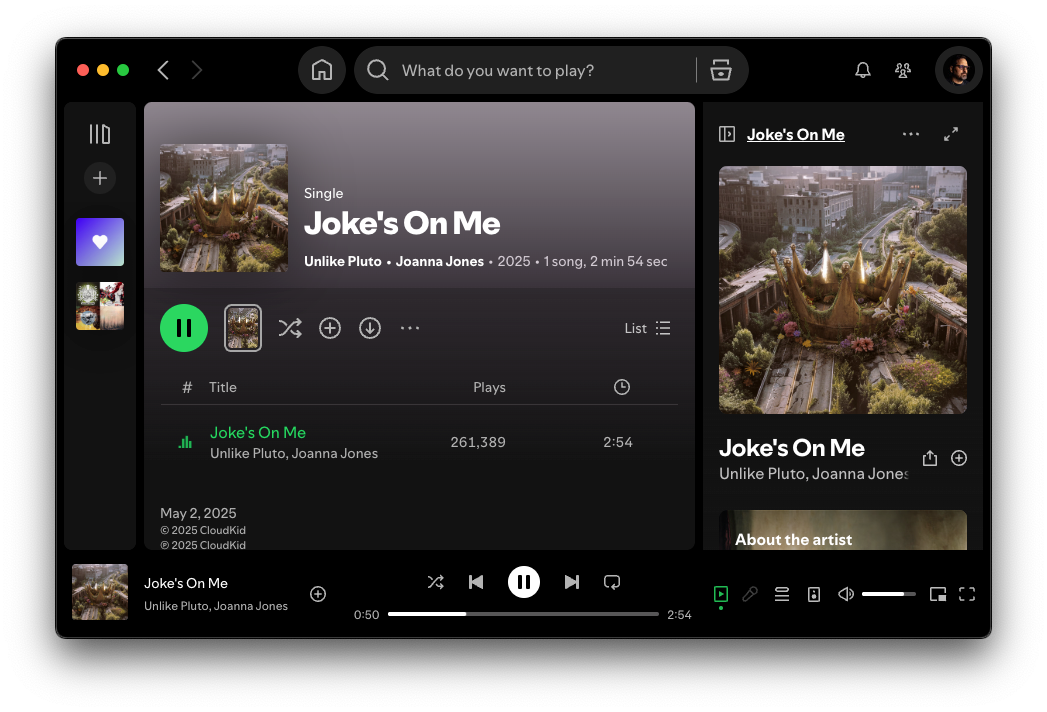The height and width of the screenshot is (712, 1047).
Task: Add to Liked Songs from bottom bar plus
Action: (318, 594)
